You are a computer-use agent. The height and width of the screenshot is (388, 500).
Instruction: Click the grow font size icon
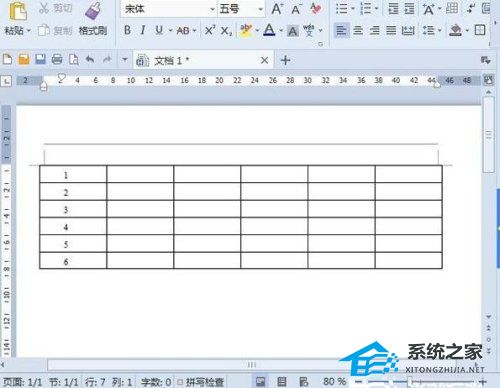277,9
